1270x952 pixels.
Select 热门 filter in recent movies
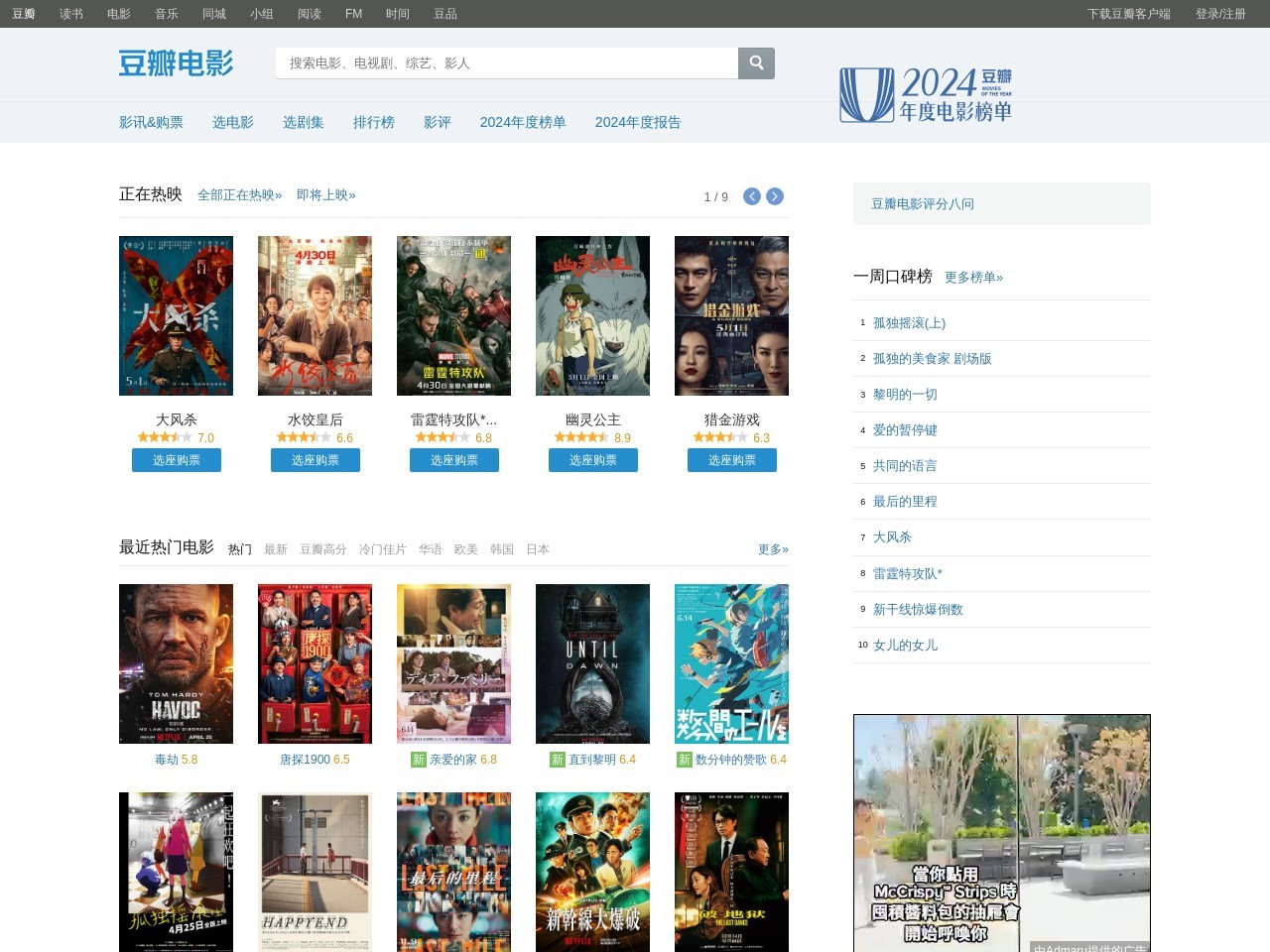[x=240, y=549]
